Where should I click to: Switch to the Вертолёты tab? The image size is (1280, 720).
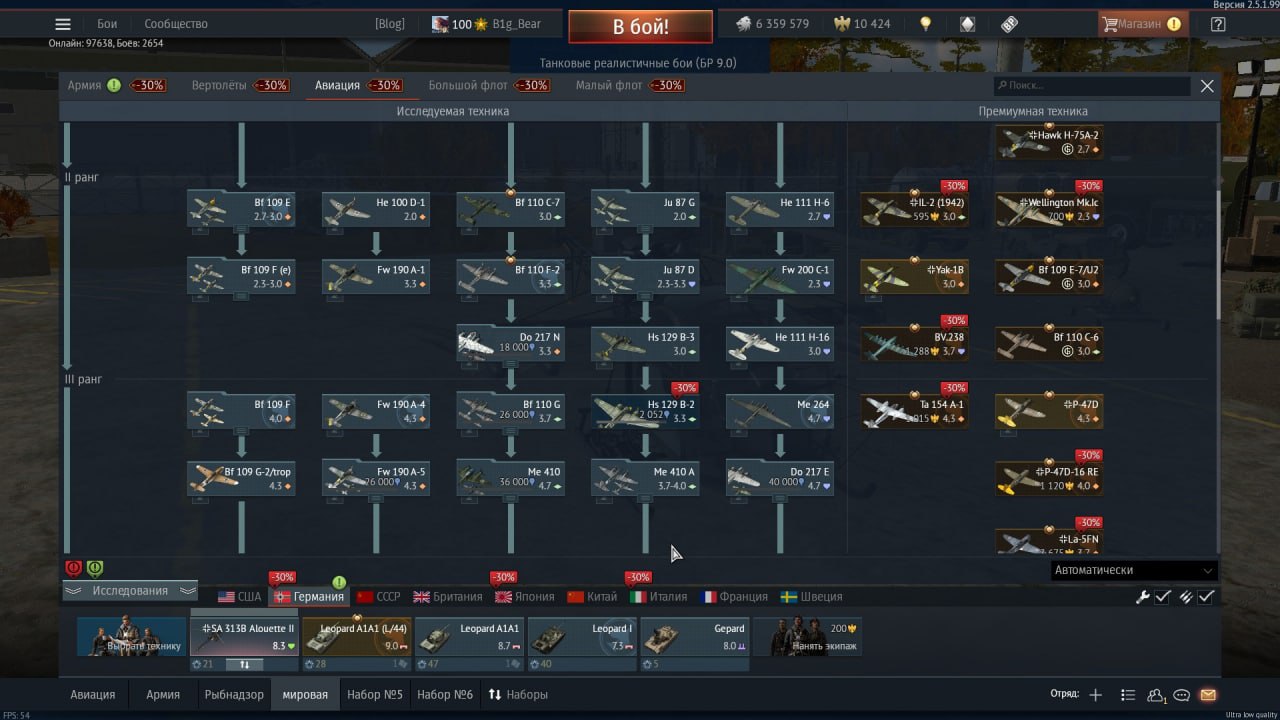[219, 86]
